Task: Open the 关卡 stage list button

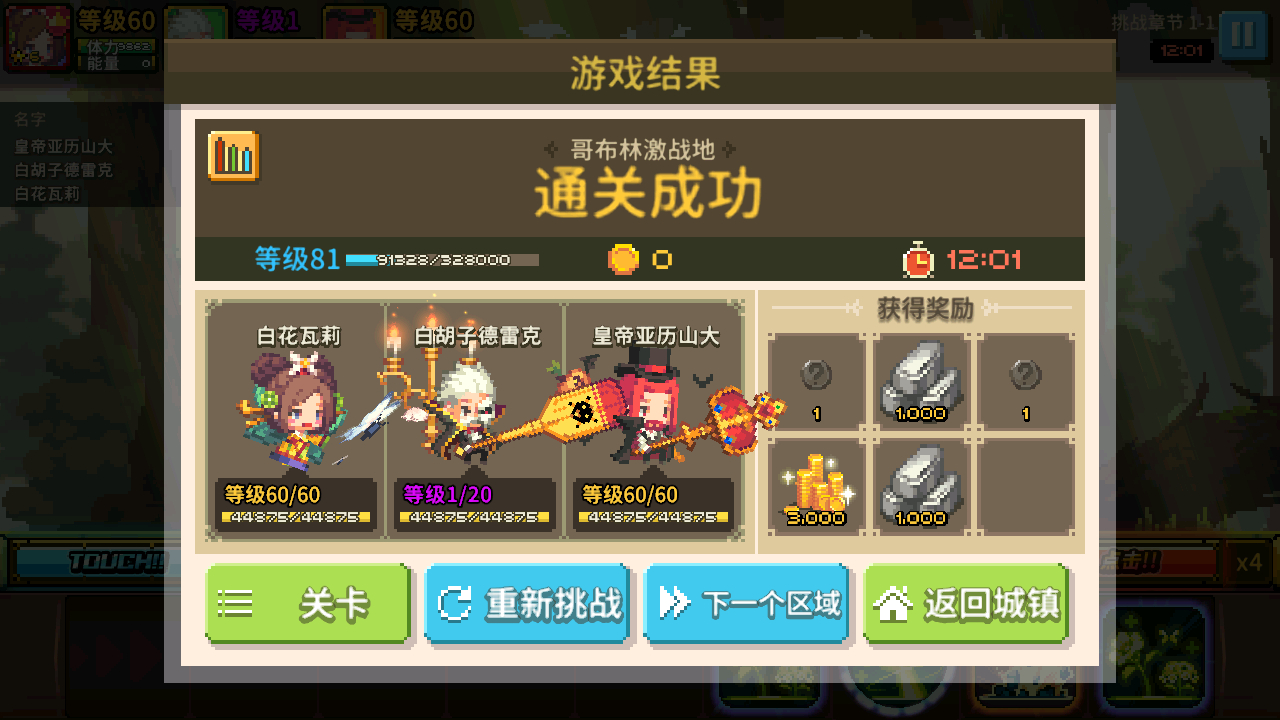Action: [309, 603]
